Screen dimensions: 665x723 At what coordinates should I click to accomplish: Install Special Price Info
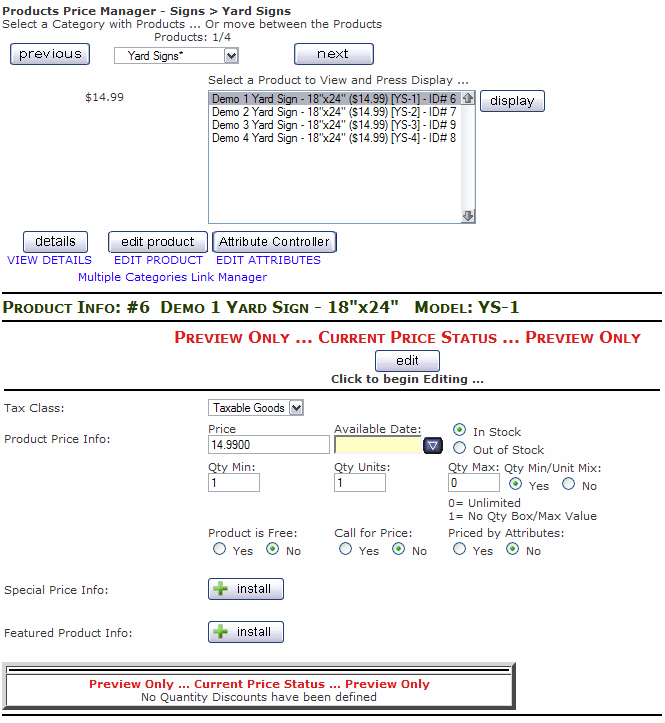(x=246, y=589)
